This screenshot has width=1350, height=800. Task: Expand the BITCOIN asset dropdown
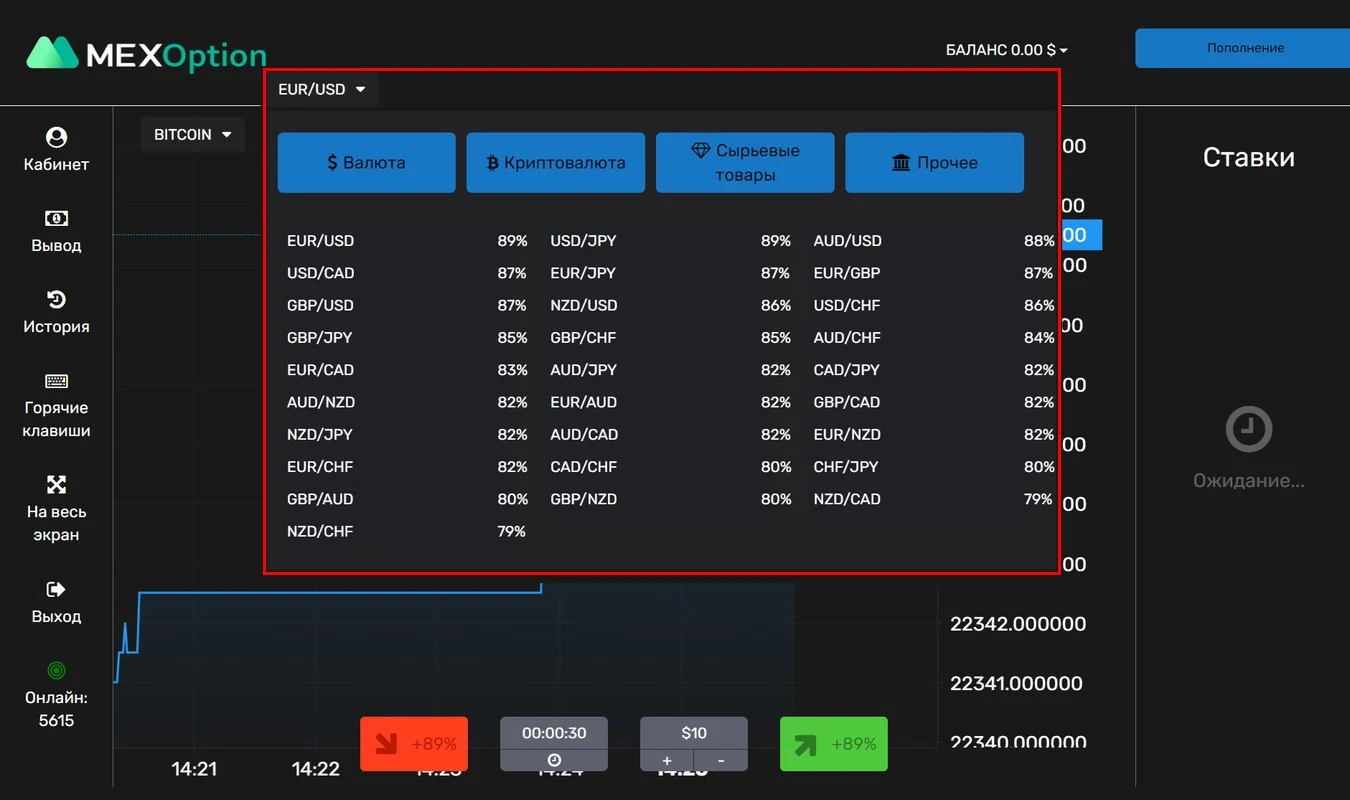pos(192,134)
